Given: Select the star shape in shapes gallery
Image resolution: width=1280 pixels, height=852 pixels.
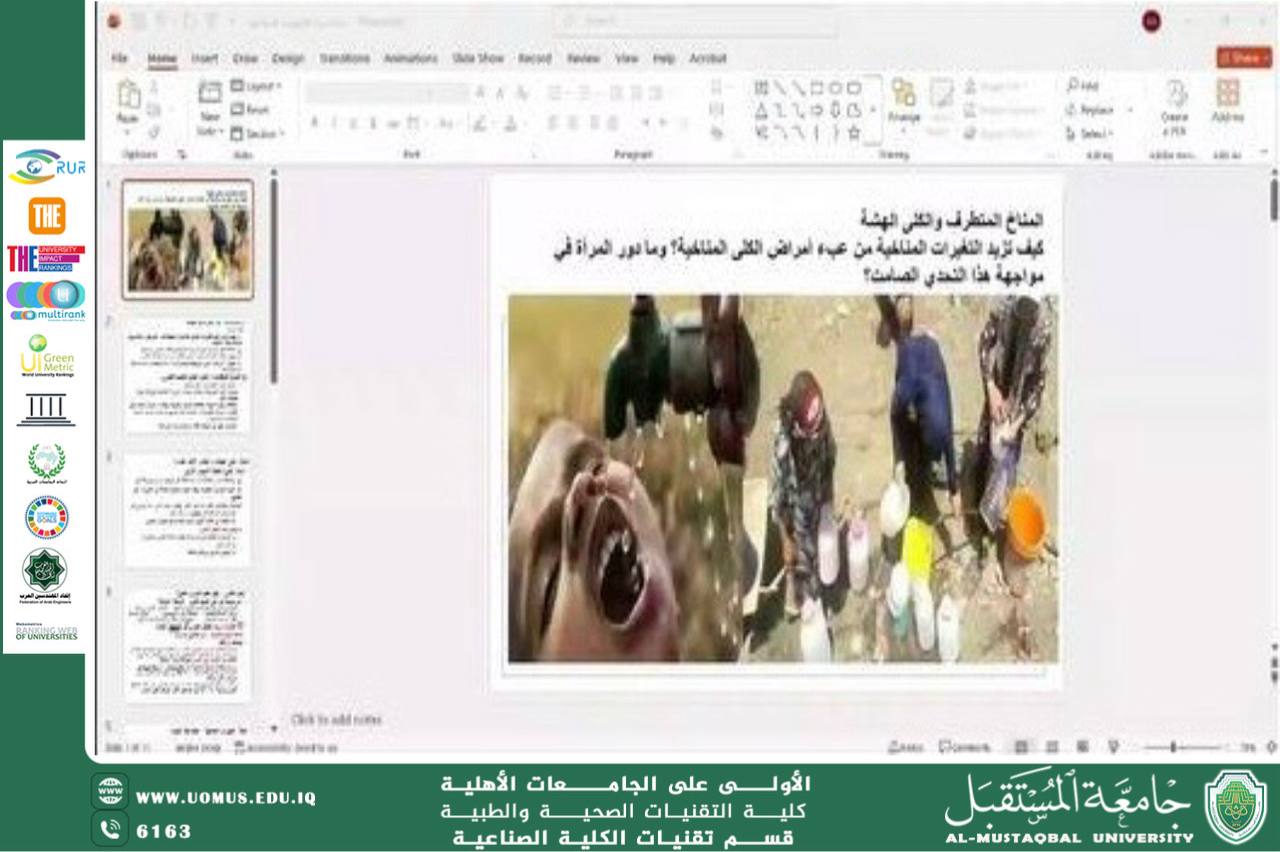Looking at the screenshot, I should coord(853,132).
